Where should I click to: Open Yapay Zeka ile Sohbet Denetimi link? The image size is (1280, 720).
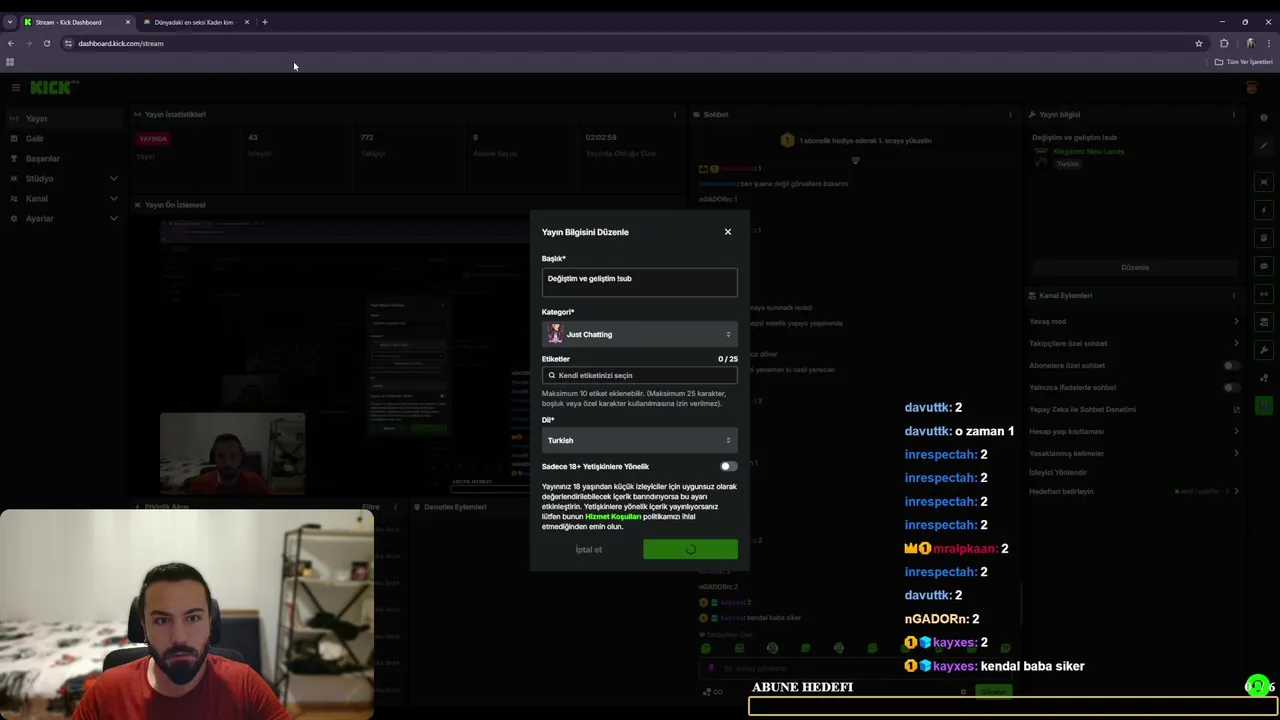(x=1134, y=409)
